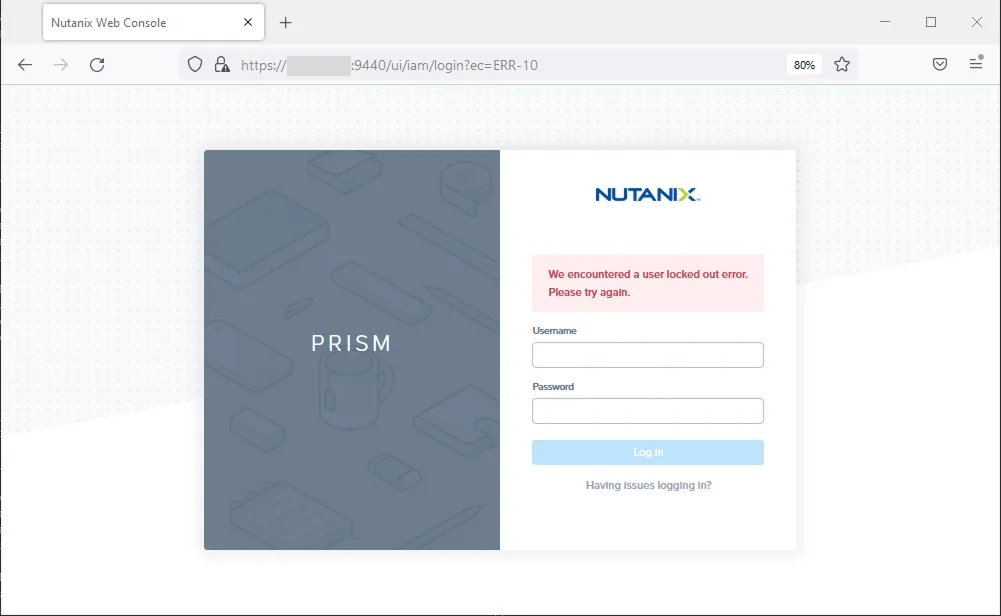This screenshot has width=1001, height=616.
Task: Click the user locked out error message
Action: [x=648, y=283]
